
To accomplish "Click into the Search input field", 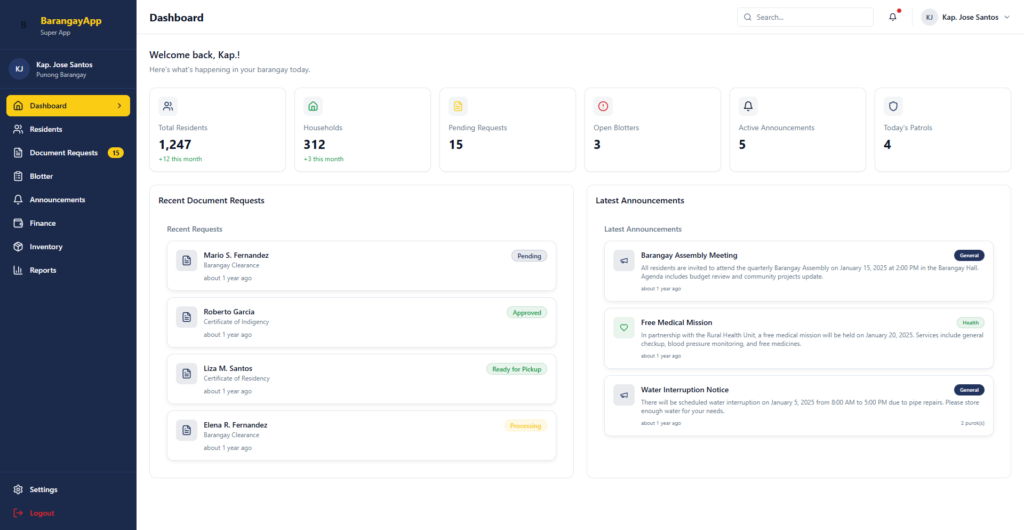I will 810,17.
